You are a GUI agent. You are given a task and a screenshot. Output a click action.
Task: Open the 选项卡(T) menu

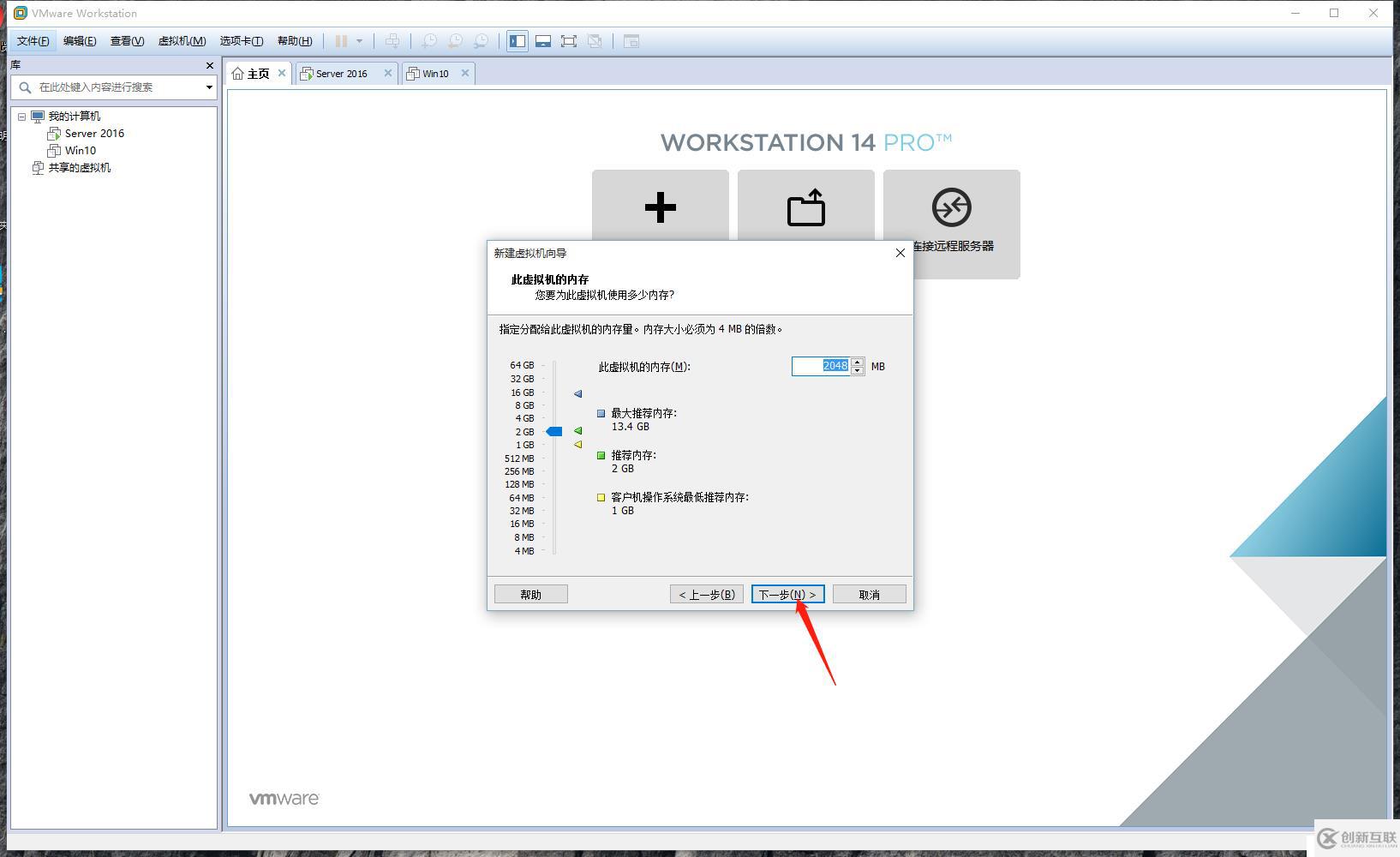(x=242, y=41)
